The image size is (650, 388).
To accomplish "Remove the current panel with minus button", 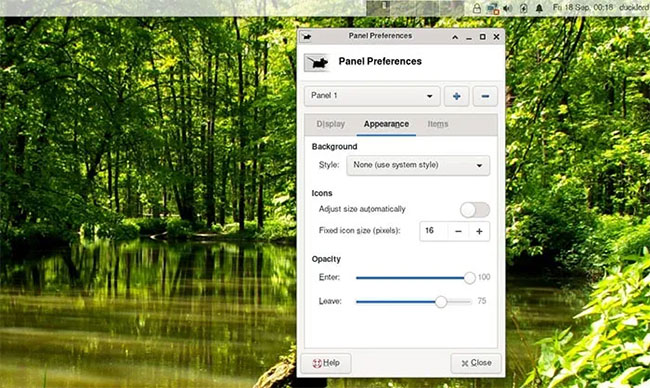I will point(485,96).
